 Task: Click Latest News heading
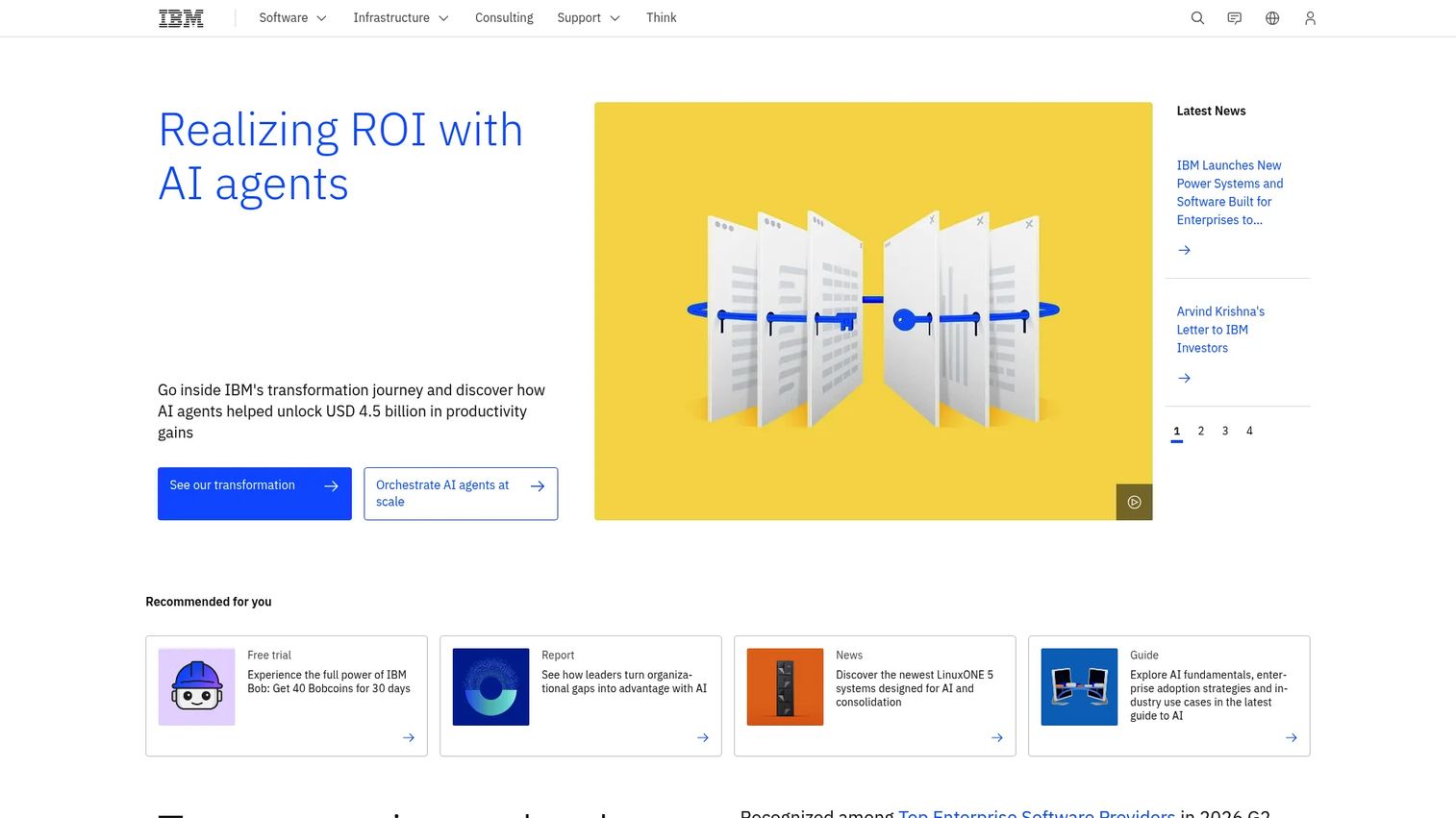tap(1212, 111)
